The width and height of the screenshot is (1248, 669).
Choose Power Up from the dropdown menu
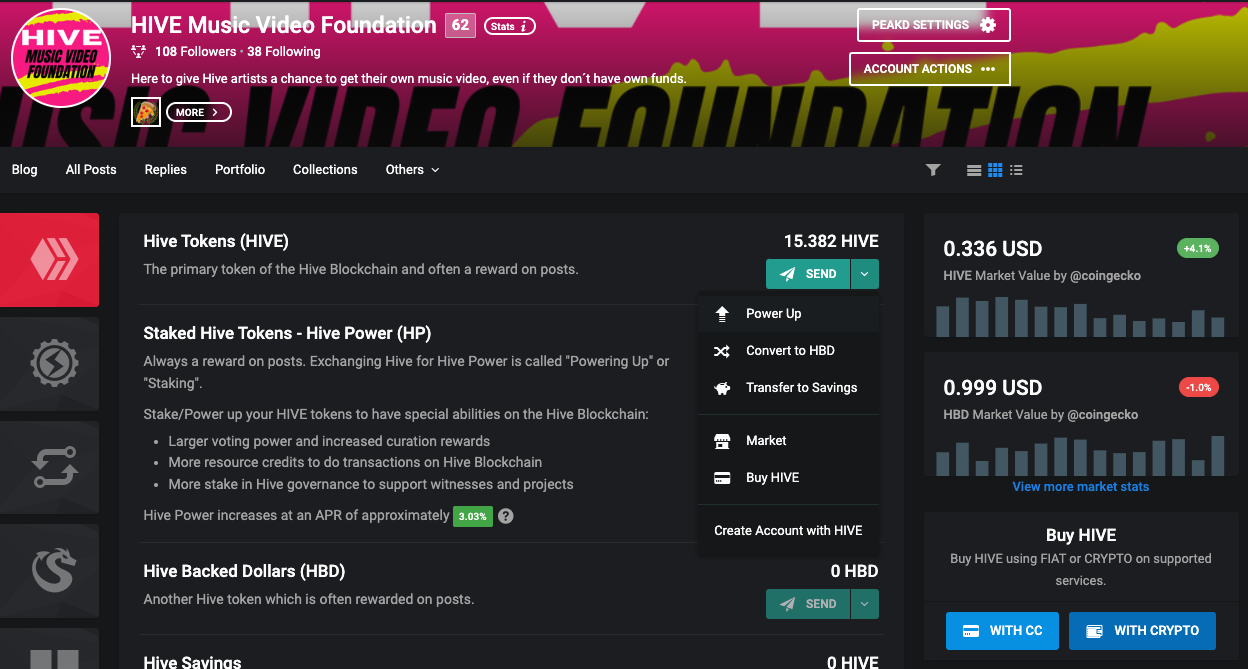(788, 313)
